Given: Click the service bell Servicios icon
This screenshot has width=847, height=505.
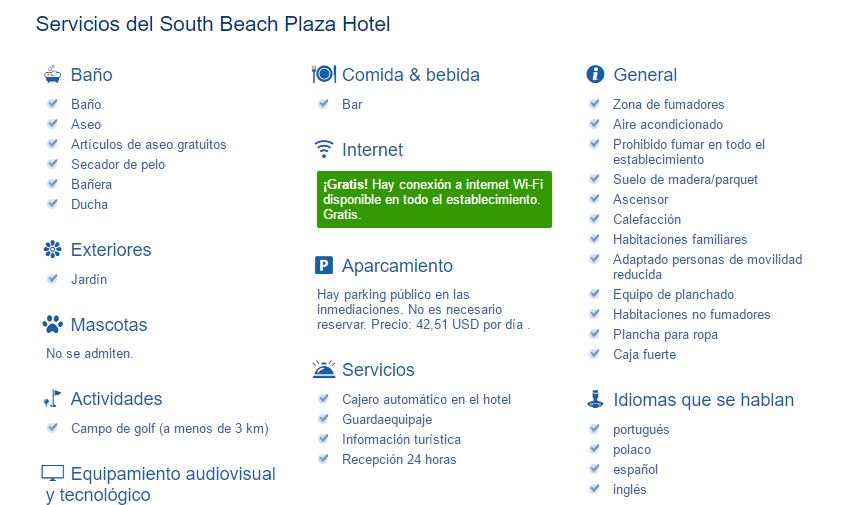Looking at the screenshot, I should (324, 370).
